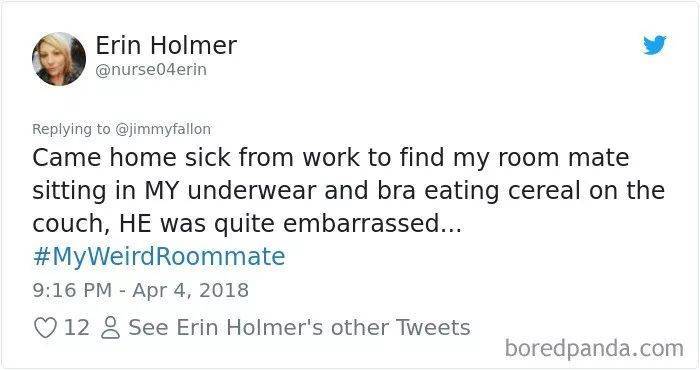Open the @jimmyfallon mention
Screen dimensions: 700x370
163,129
